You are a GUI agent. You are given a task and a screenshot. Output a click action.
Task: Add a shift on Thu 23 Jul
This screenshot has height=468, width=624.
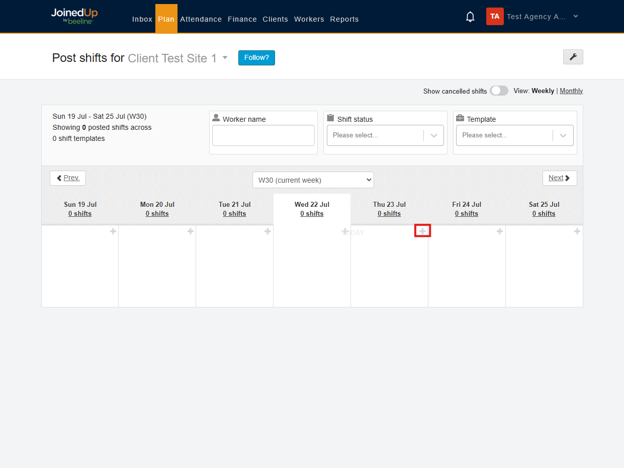[423, 231]
